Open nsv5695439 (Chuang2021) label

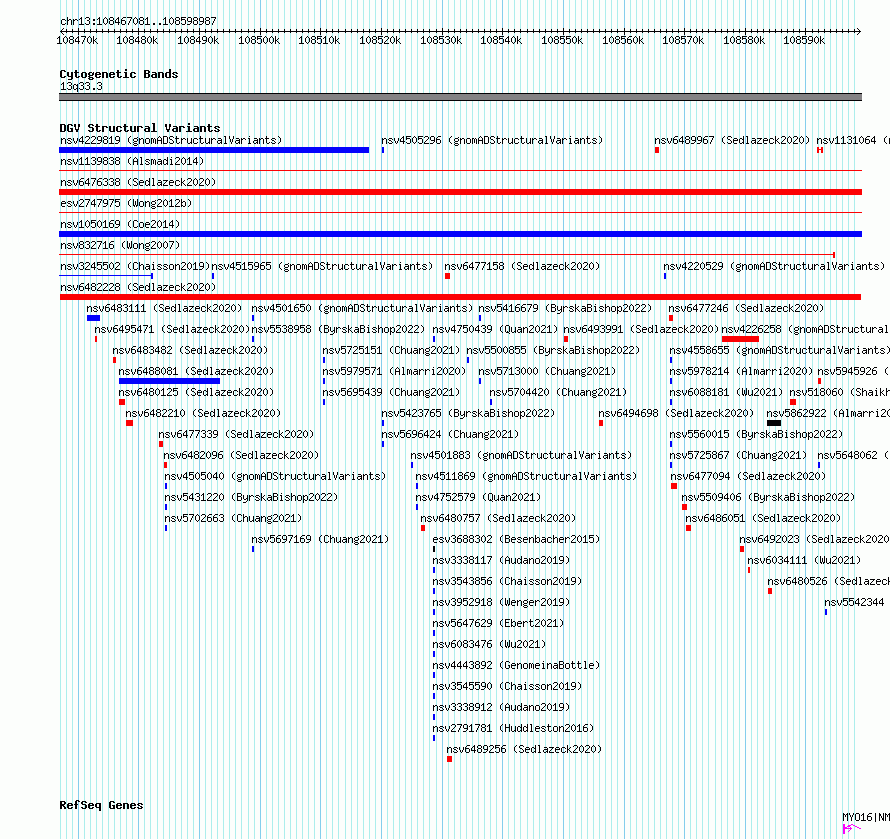[391, 392]
